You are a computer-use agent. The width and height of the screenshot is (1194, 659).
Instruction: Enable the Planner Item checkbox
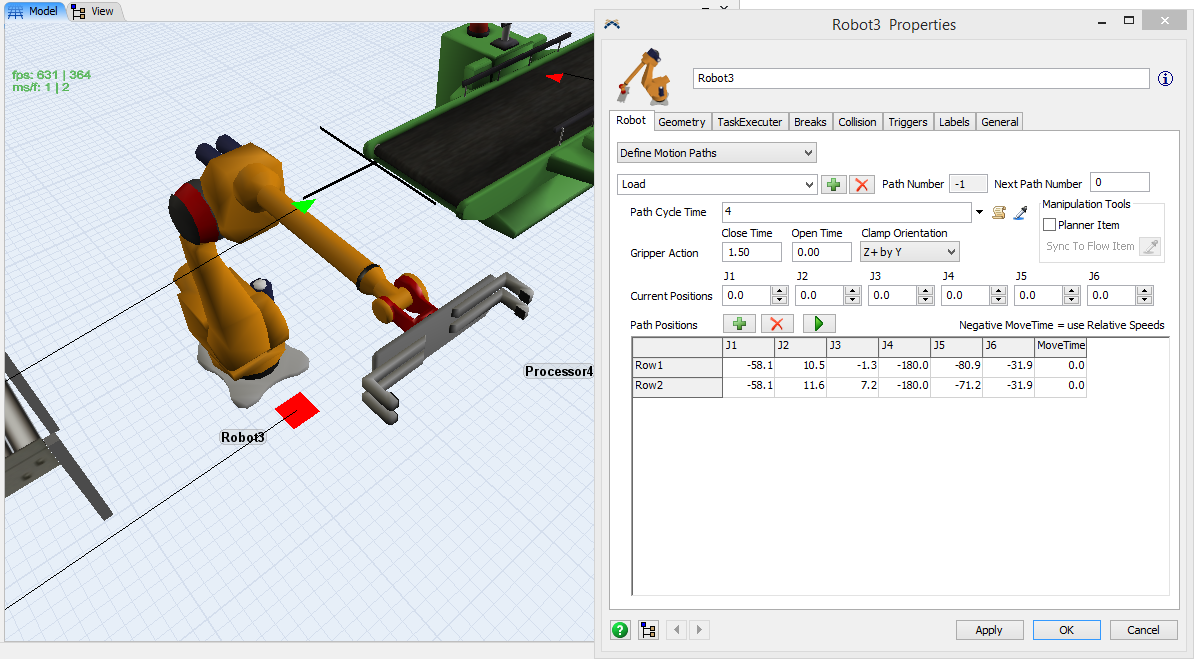coord(1049,225)
